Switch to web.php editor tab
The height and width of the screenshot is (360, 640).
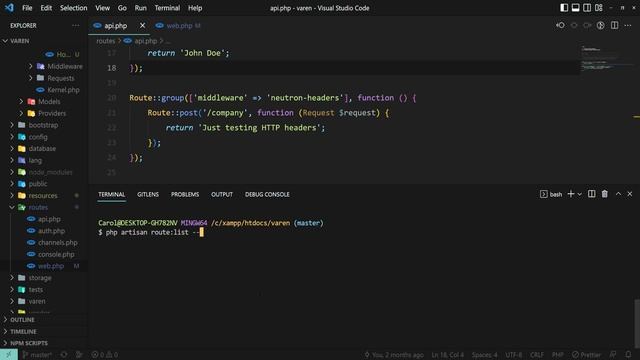click(178, 25)
